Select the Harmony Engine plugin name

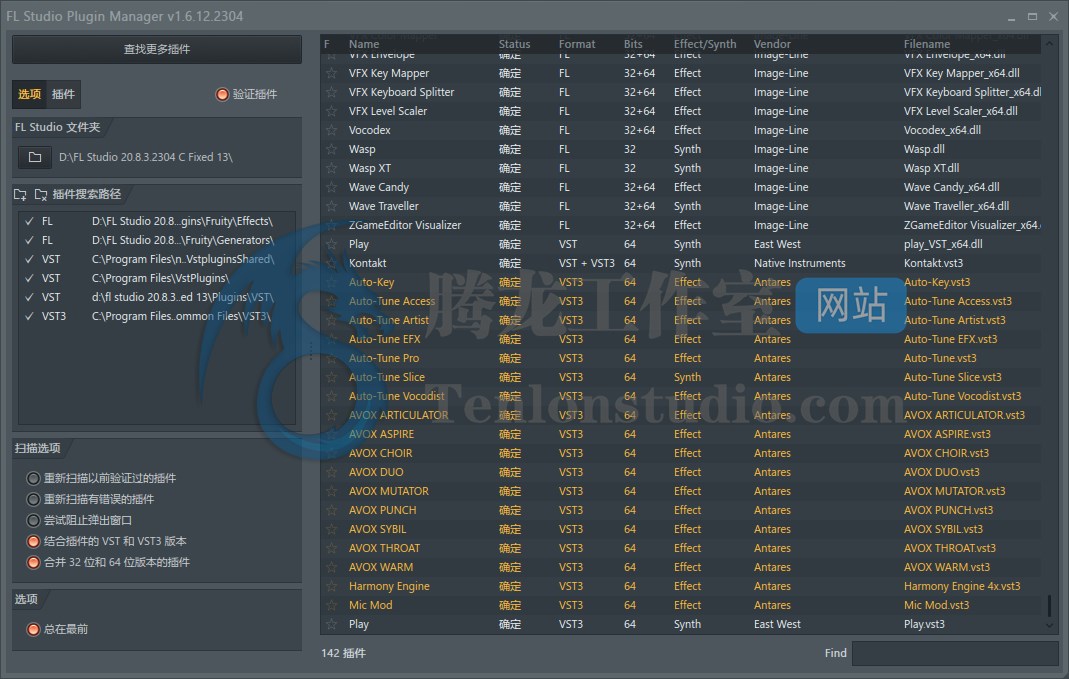pos(389,586)
